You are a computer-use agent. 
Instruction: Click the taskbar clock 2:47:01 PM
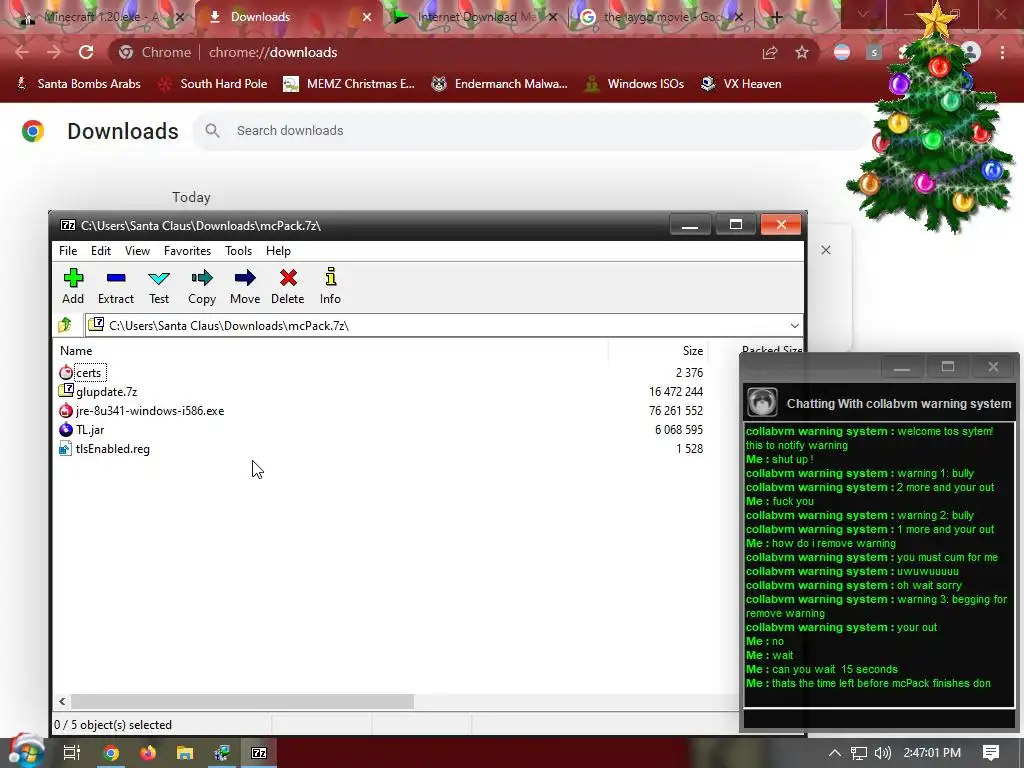click(932, 753)
